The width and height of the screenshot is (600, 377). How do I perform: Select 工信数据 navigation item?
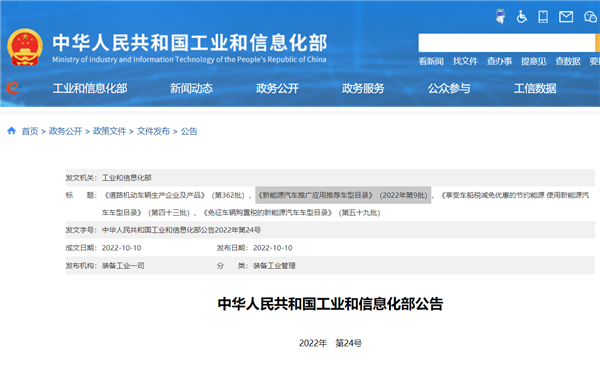tap(535, 88)
